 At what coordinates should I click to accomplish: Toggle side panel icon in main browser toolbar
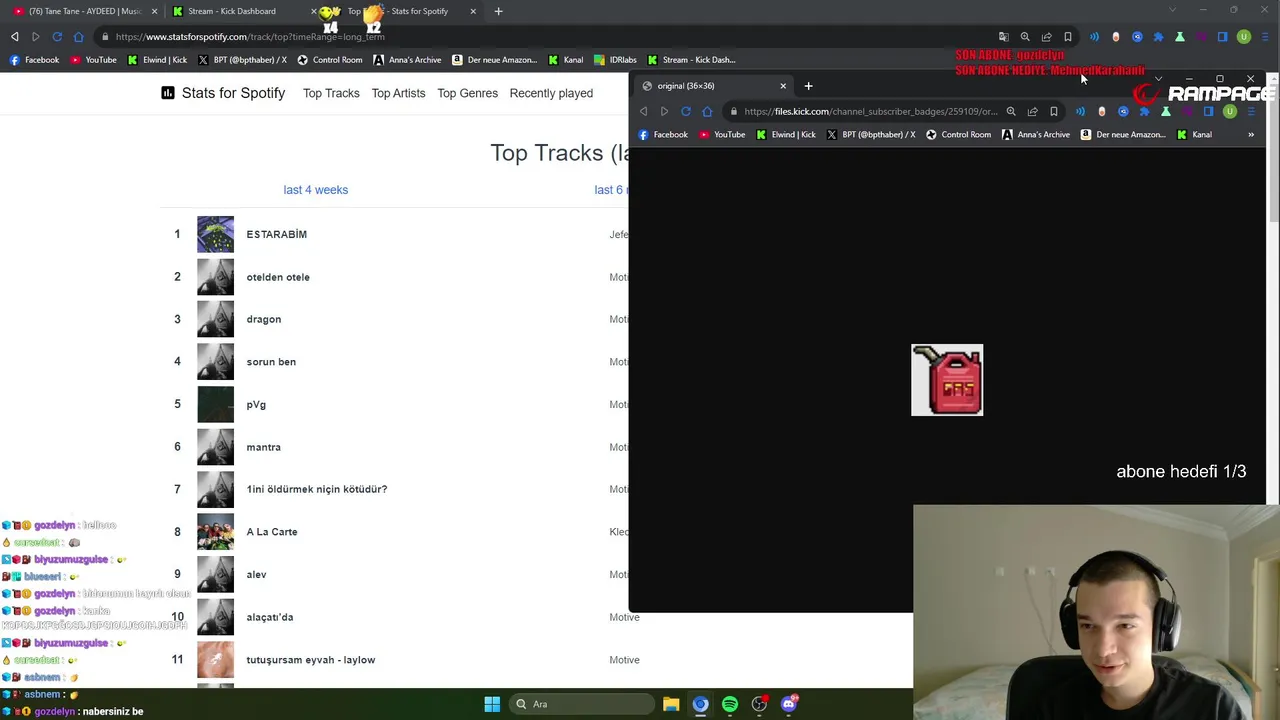pyautogui.click(x=1222, y=37)
